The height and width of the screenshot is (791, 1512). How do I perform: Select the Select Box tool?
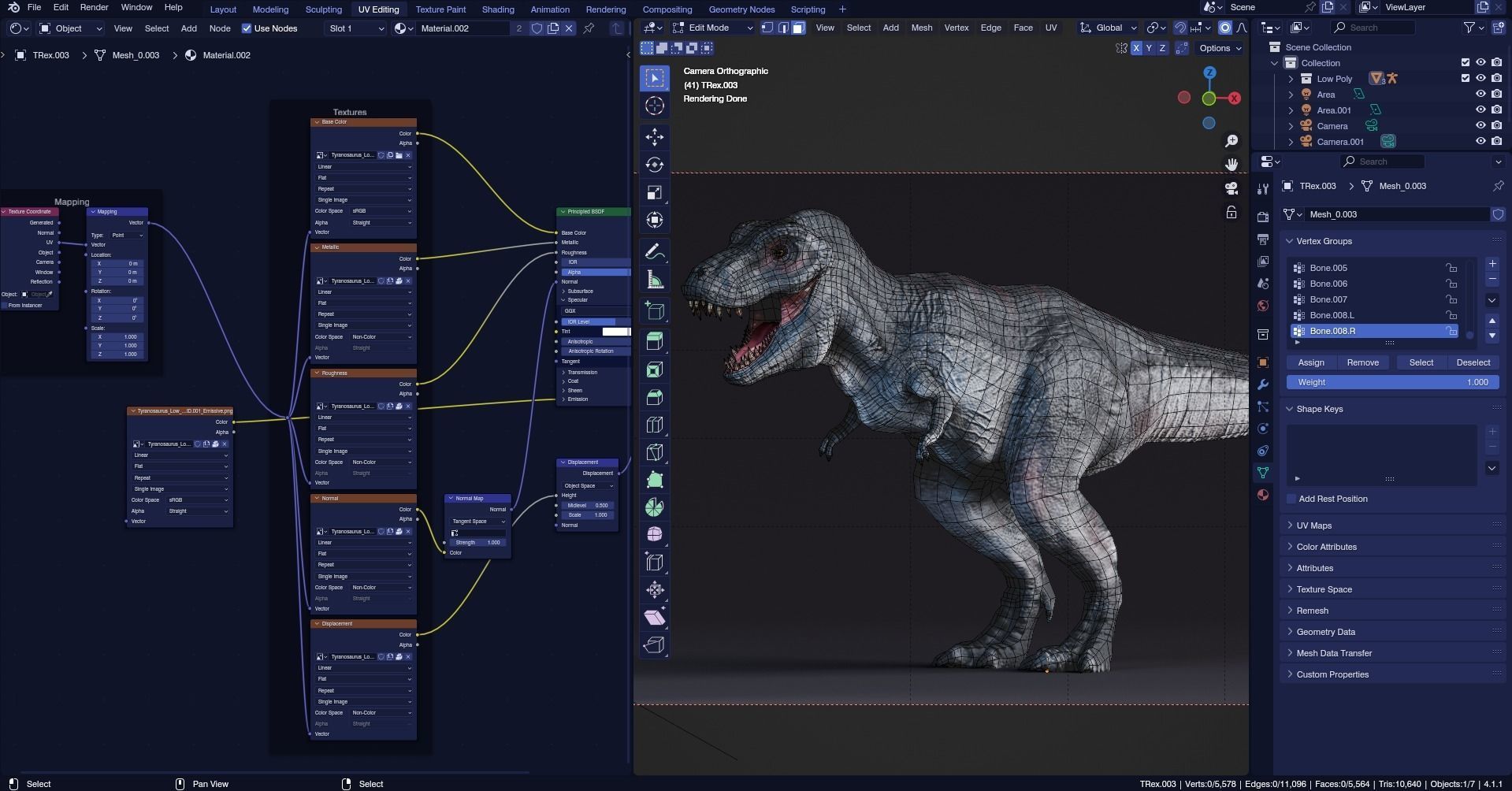(x=654, y=78)
